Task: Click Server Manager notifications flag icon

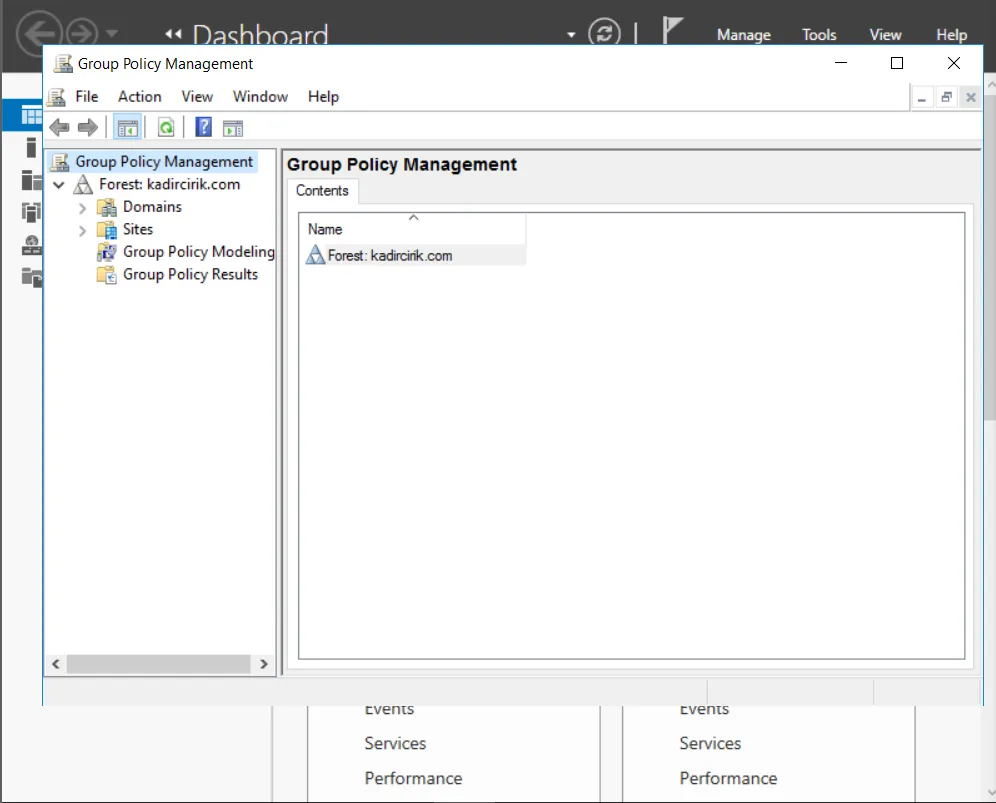Action: [x=671, y=29]
